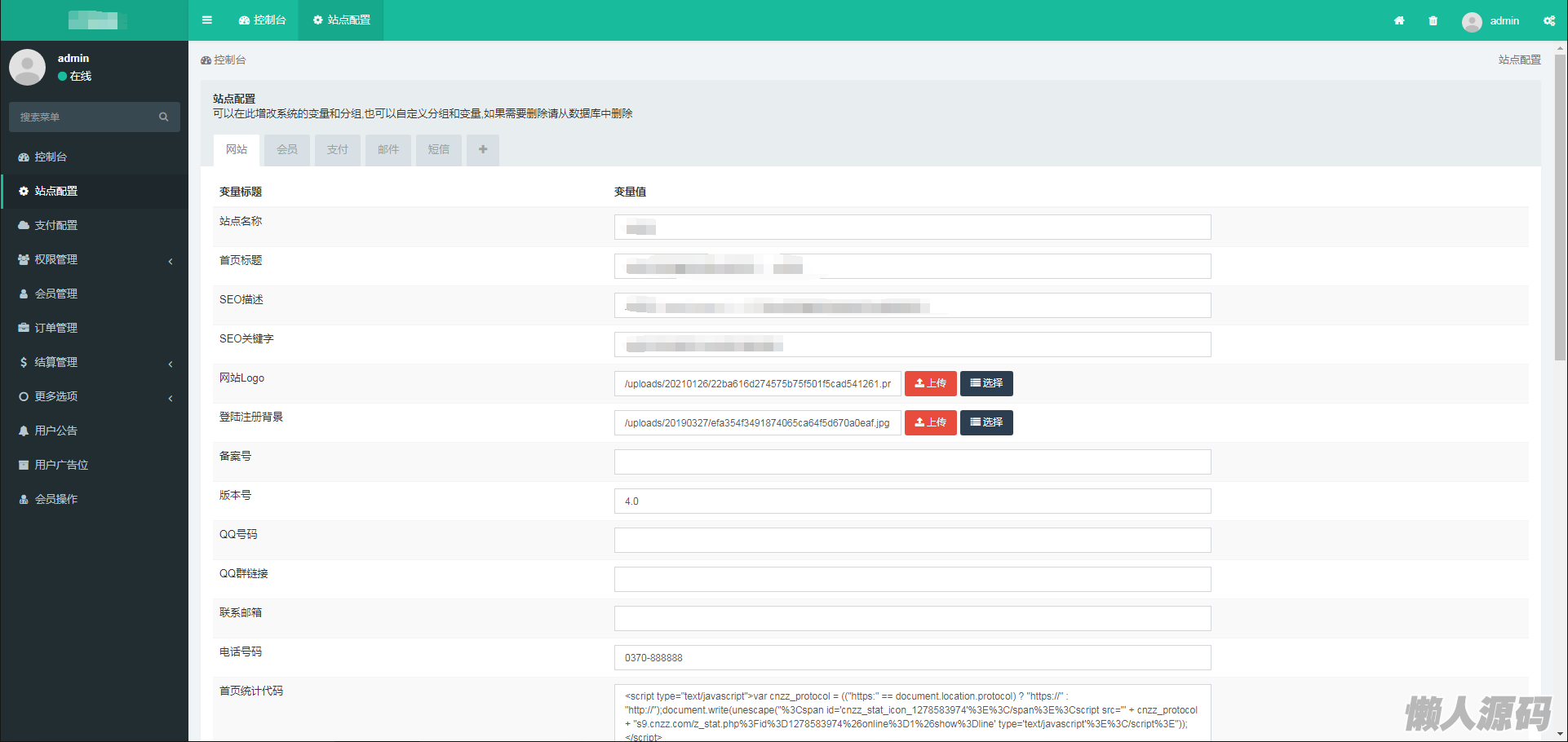Open the settings cogs icon at top right
This screenshot has height=742, width=1568.
(1549, 21)
